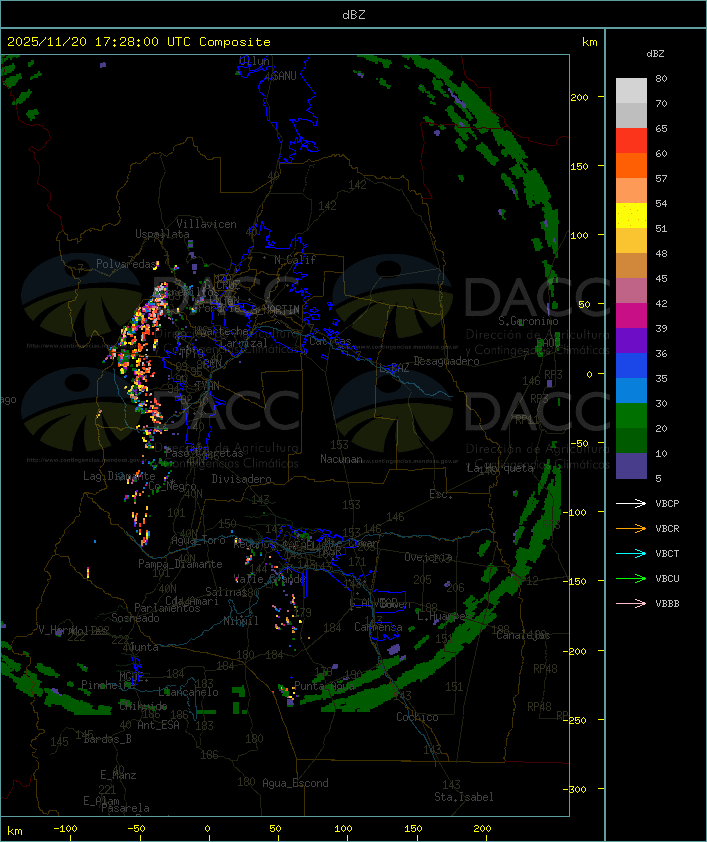
Task: Click the orange VBCR arrow icon
Action: [631, 528]
